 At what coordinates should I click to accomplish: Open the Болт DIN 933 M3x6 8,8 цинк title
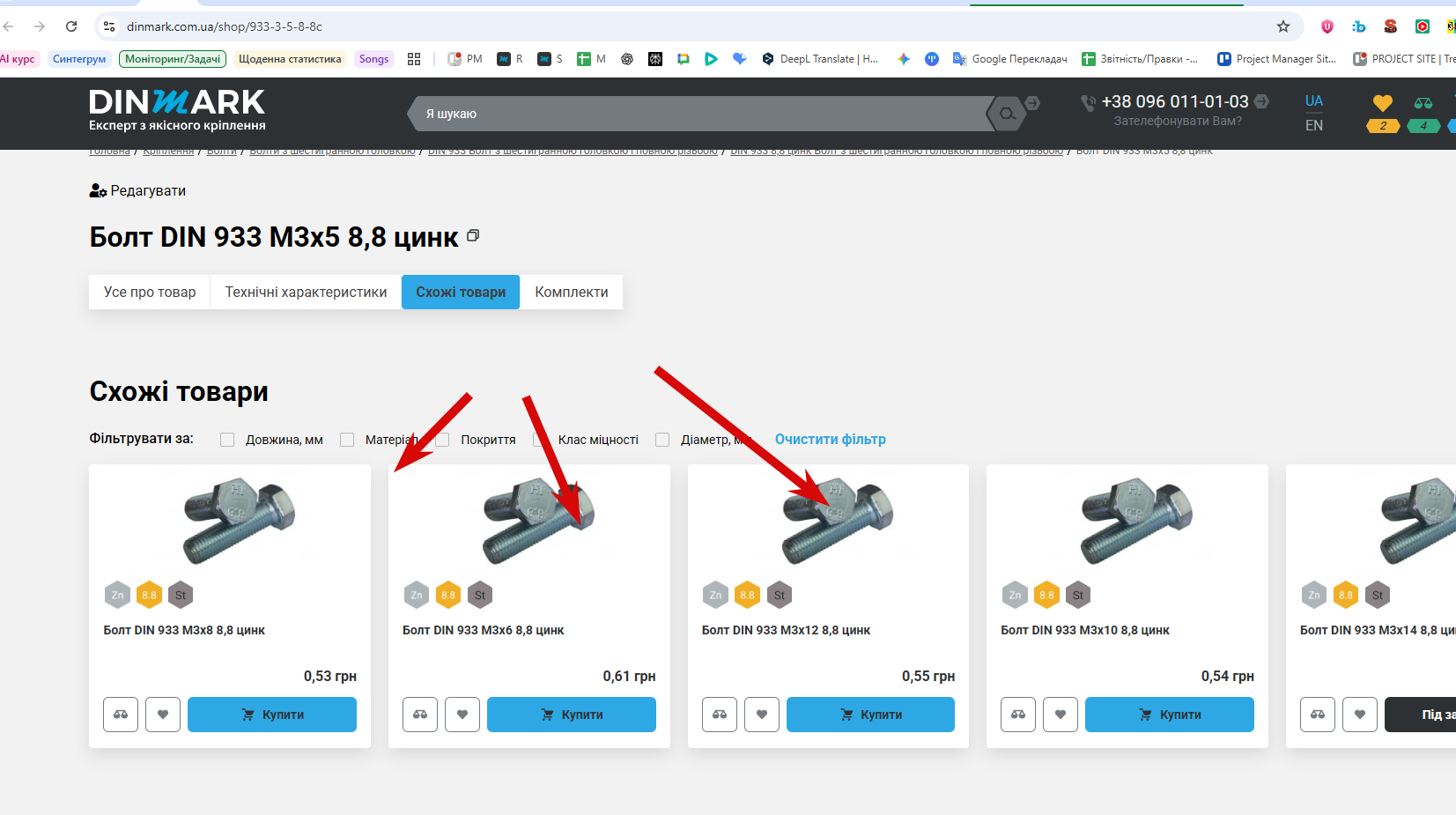(484, 630)
